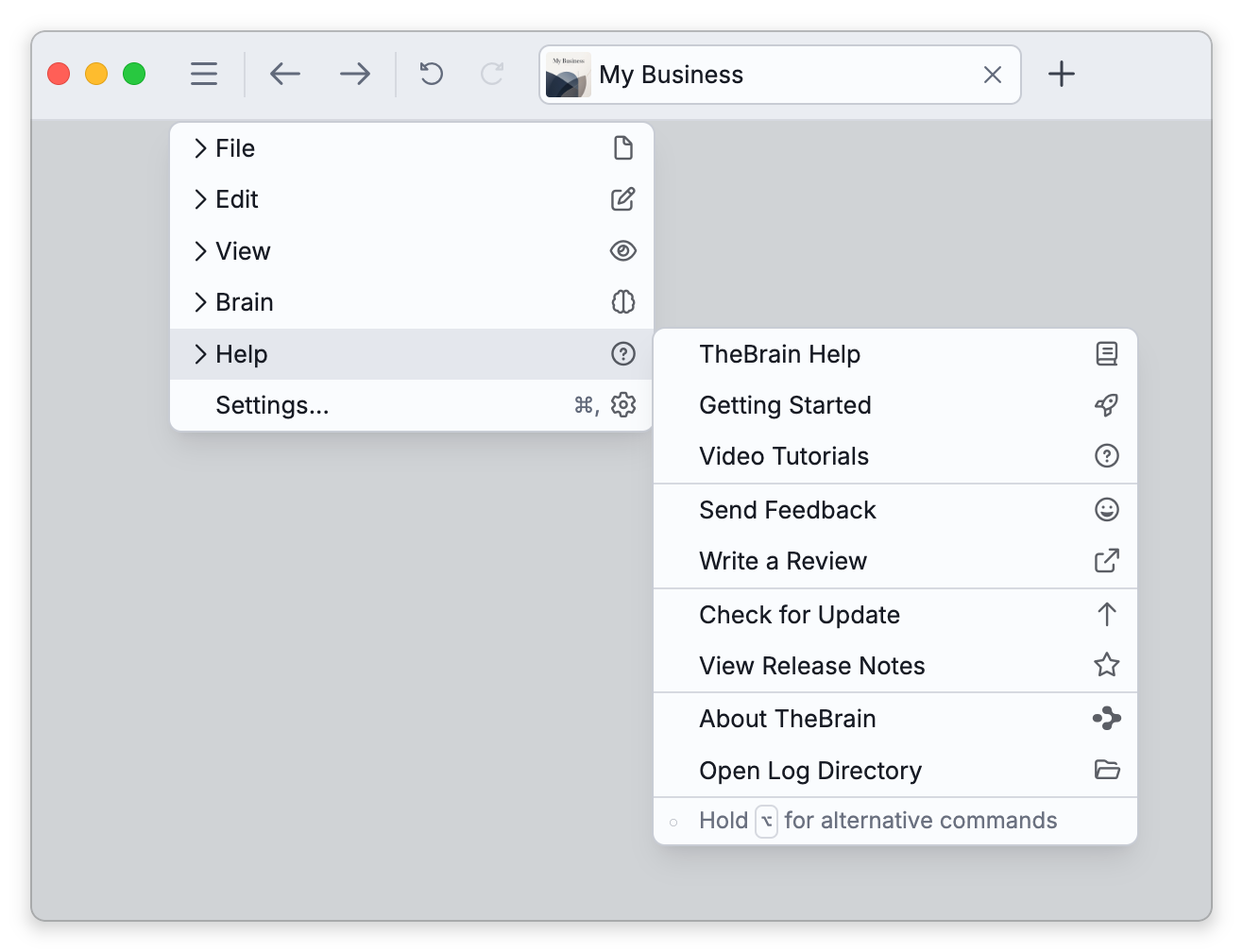This screenshot has width=1243, height=952.
Task: Click the external link icon for Write a Review
Action: (1107, 561)
